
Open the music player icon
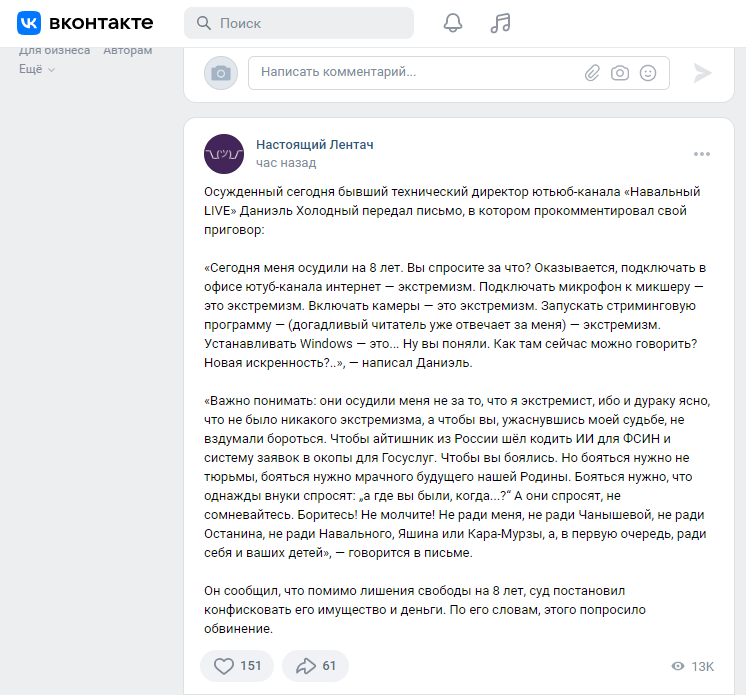(501, 23)
